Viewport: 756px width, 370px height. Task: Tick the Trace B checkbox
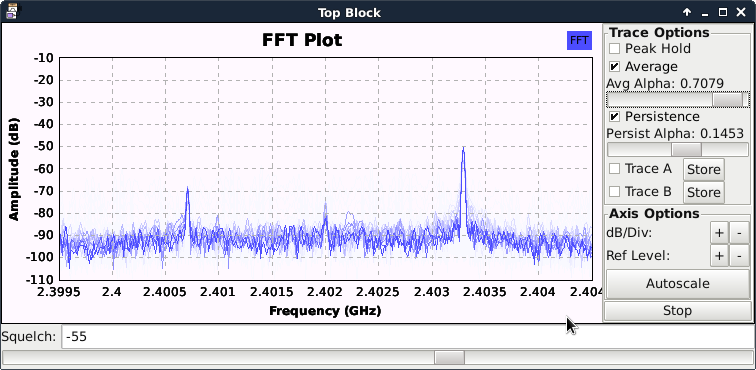click(614, 192)
